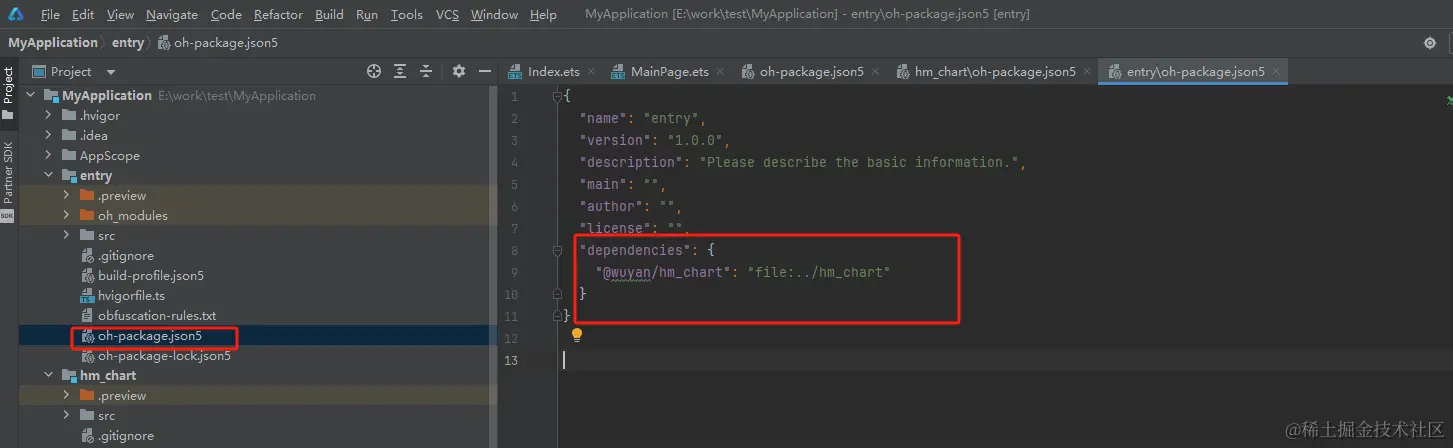Select hm_chart module name in tree
1453x448 pixels.
point(108,376)
